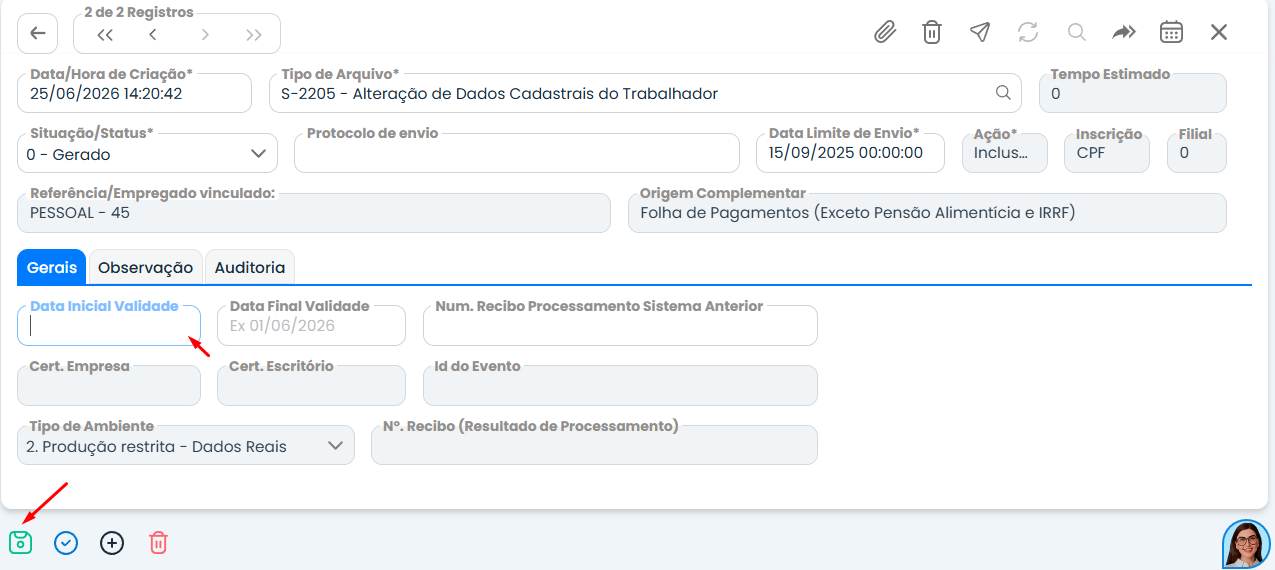
Task: Go to previous record chevron
Action: coord(153,34)
